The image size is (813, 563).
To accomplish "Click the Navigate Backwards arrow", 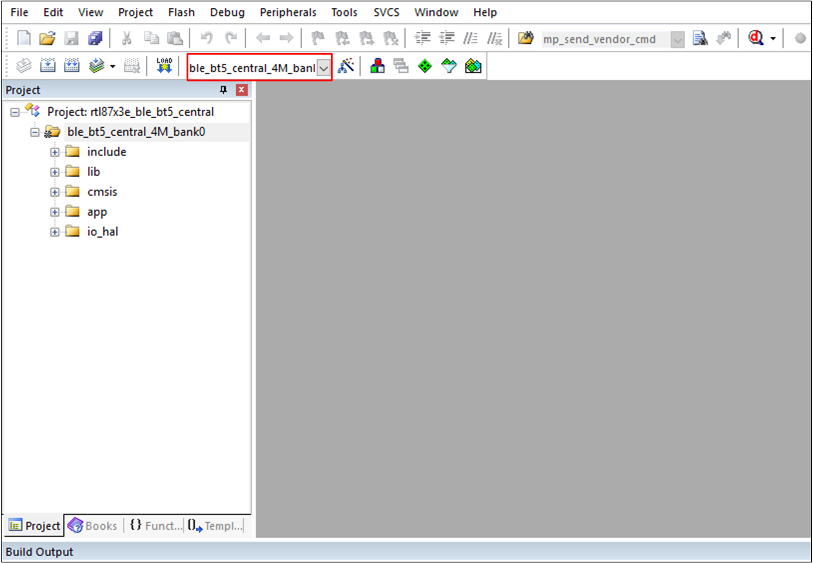I will [263, 38].
